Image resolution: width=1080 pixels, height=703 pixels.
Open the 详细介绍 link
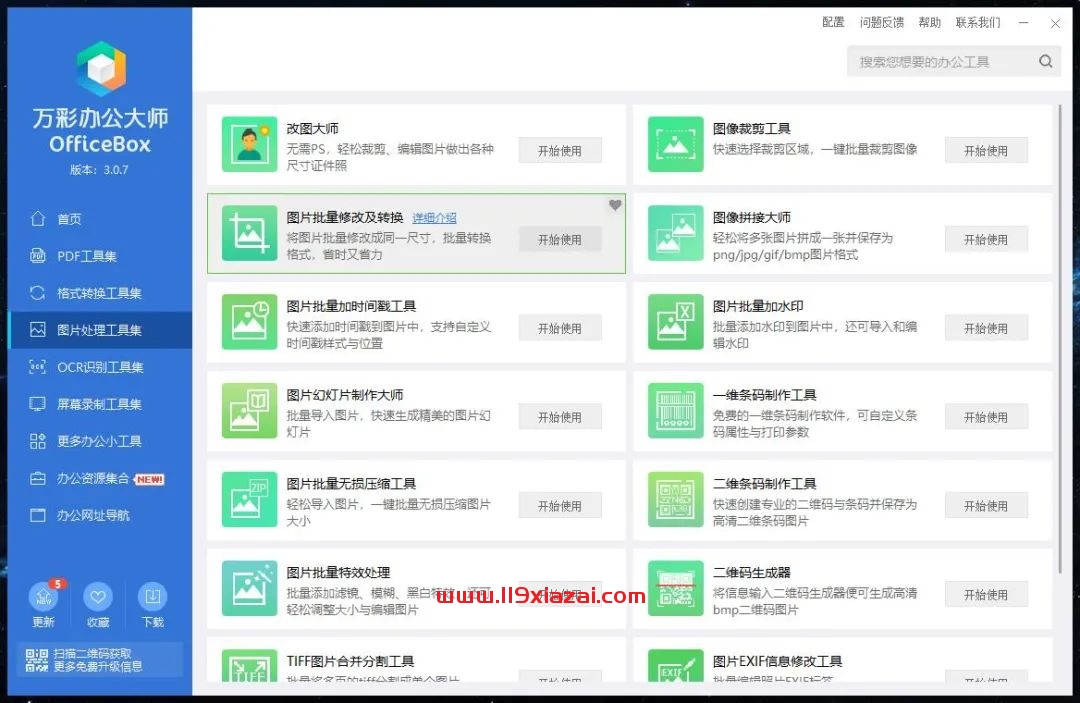point(434,218)
